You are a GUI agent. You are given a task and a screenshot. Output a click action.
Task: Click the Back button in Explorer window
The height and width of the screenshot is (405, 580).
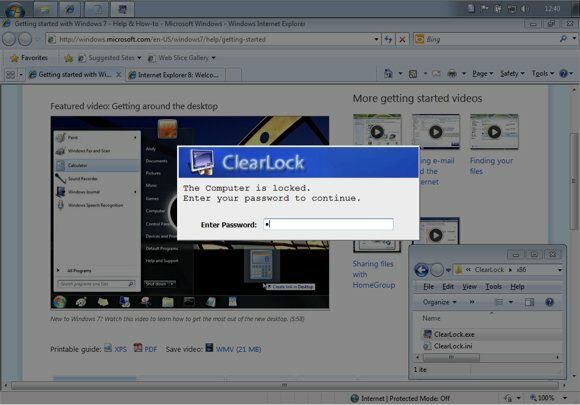pyautogui.click(x=421, y=270)
